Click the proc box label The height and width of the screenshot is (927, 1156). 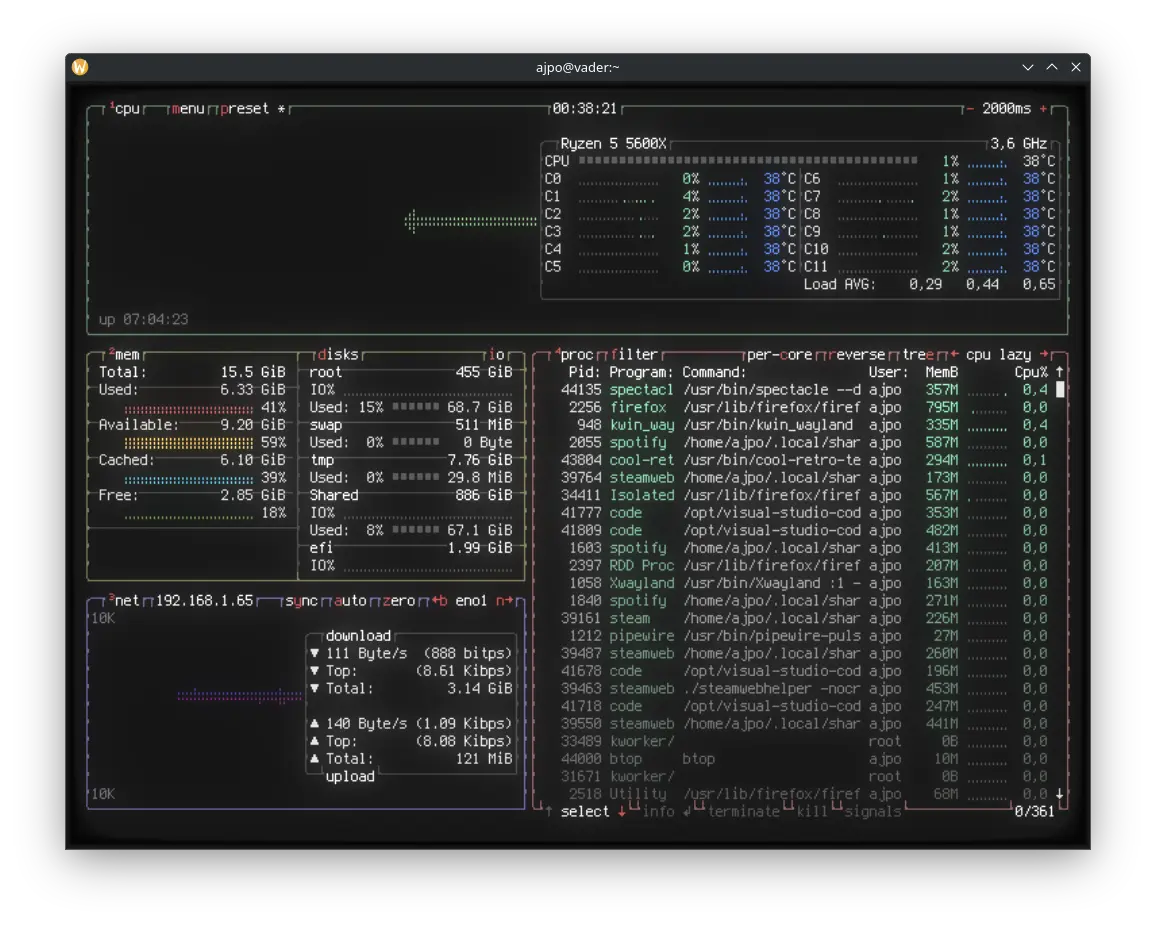(574, 355)
